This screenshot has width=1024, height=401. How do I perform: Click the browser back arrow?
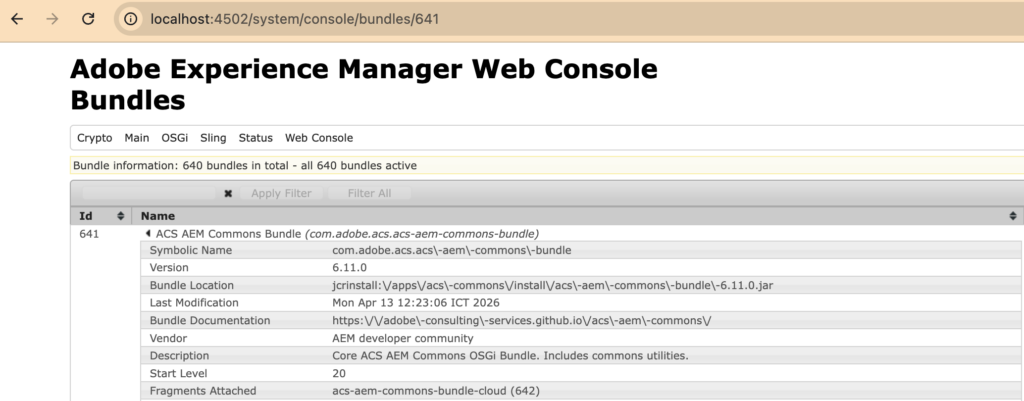pos(17,19)
